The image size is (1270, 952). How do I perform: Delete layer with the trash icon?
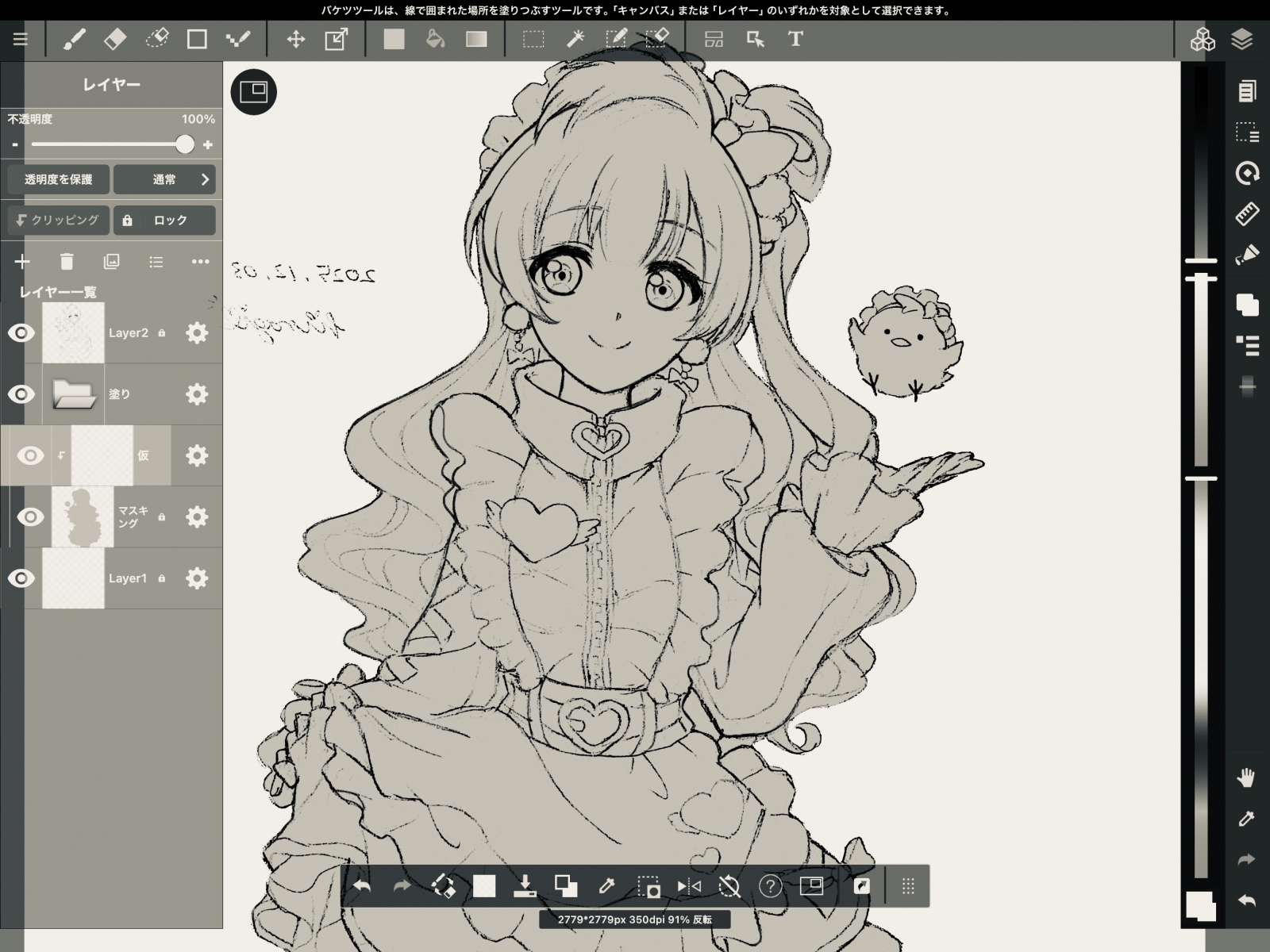click(67, 261)
